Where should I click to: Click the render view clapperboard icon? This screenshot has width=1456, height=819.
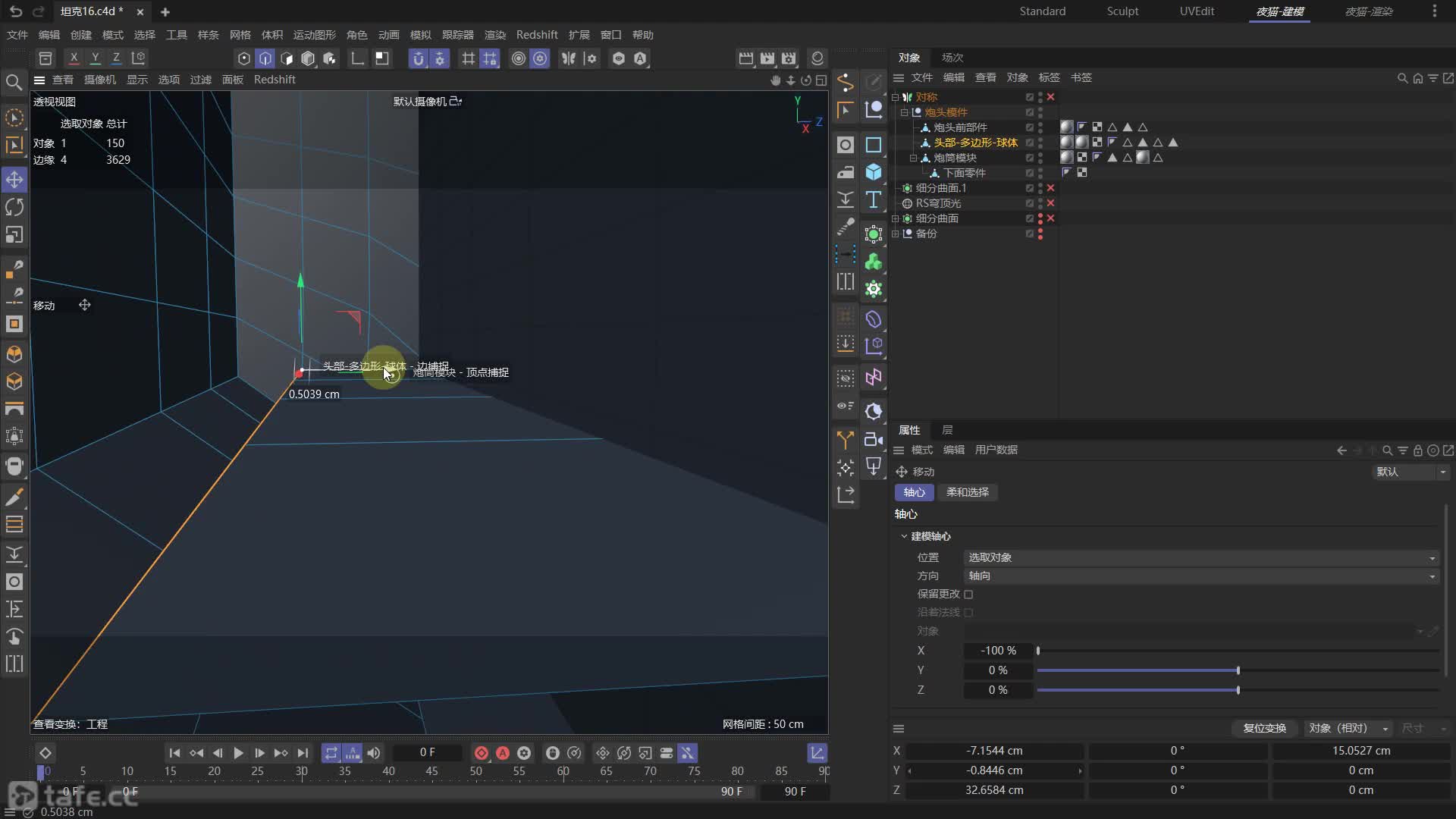pos(746,58)
